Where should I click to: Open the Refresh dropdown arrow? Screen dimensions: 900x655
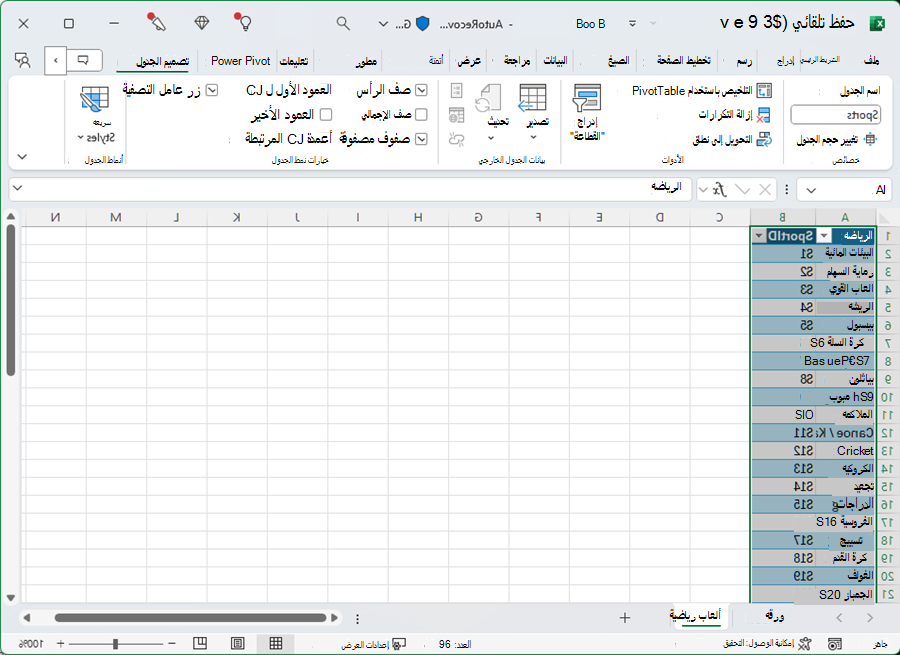click(491, 138)
